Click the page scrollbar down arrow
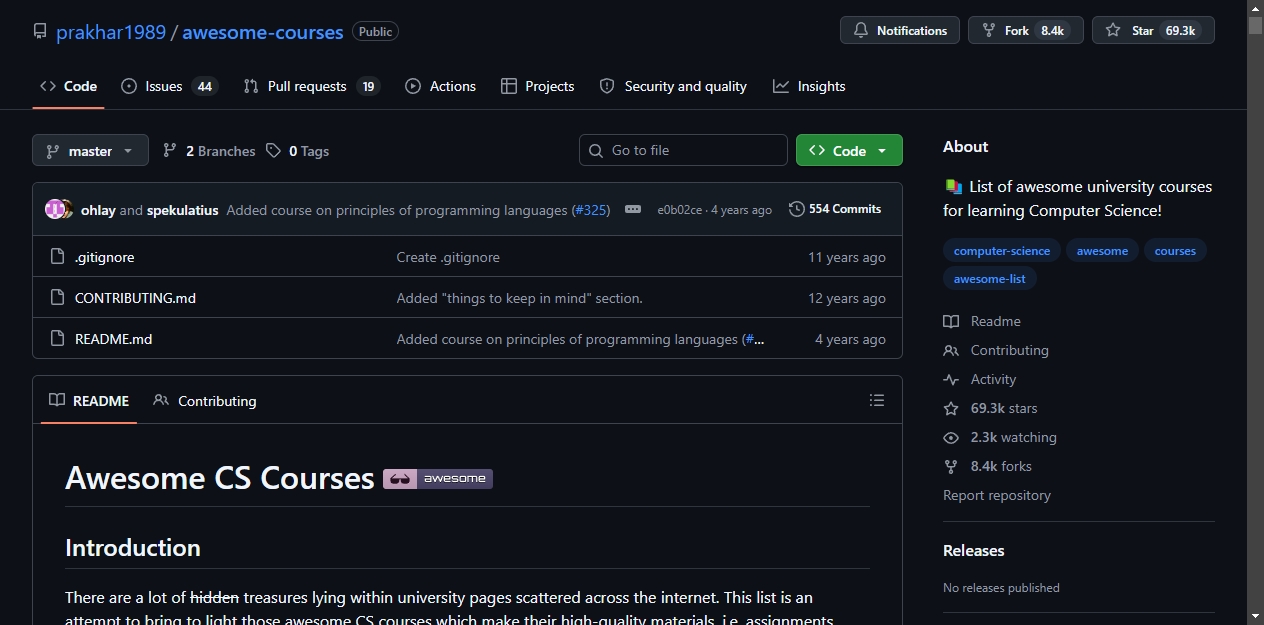The height and width of the screenshot is (625, 1264). click(1255, 616)
